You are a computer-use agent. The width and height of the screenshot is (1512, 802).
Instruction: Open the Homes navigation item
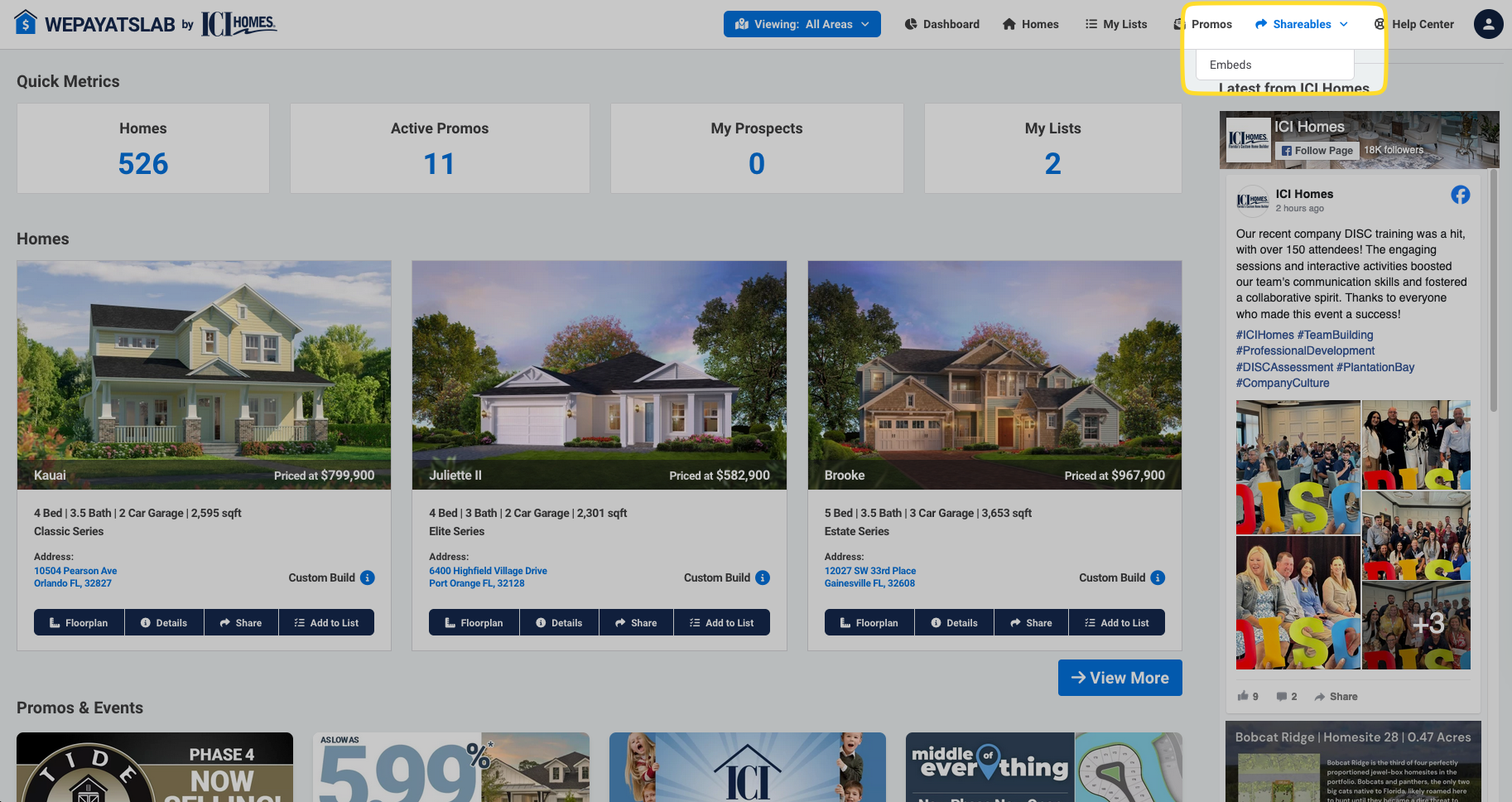coord(1031,24)
